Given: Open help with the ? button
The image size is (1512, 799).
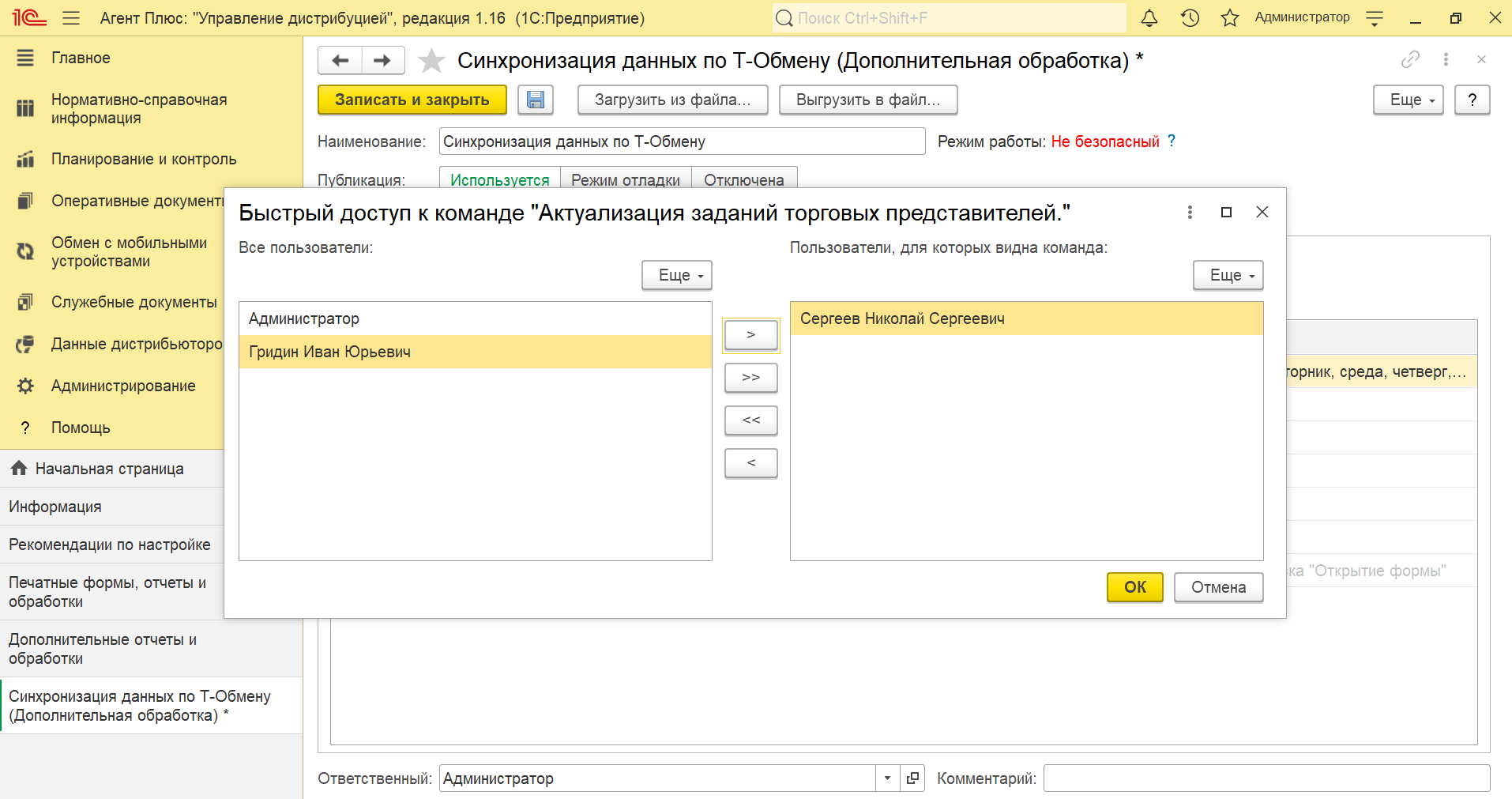Looking at the screenshot, I should pos(1473,100).
